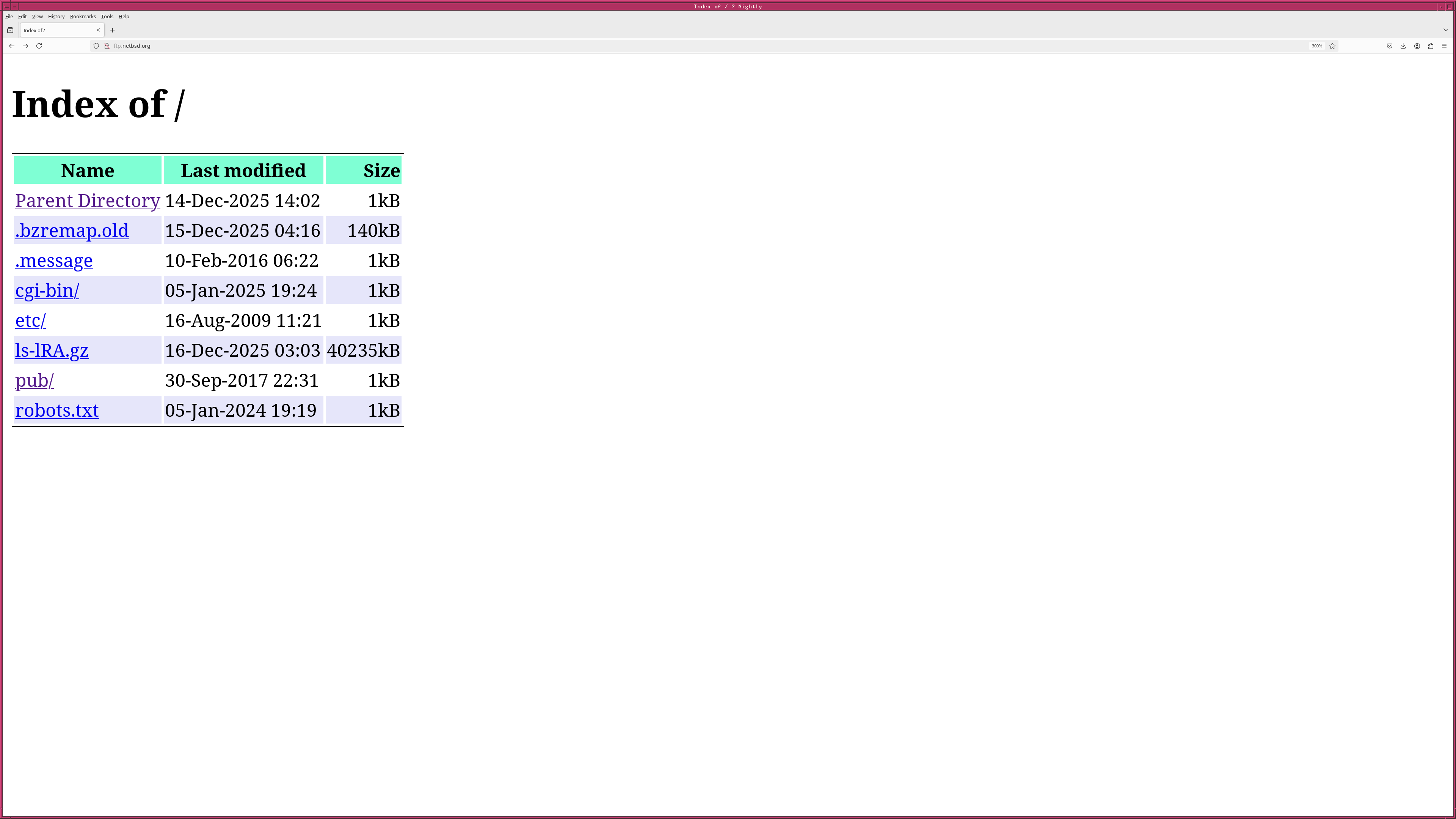The height and width of the screenshot is (819, 1456).
Task: Open the hamburger application menu
Action: tap(1444, 46)
